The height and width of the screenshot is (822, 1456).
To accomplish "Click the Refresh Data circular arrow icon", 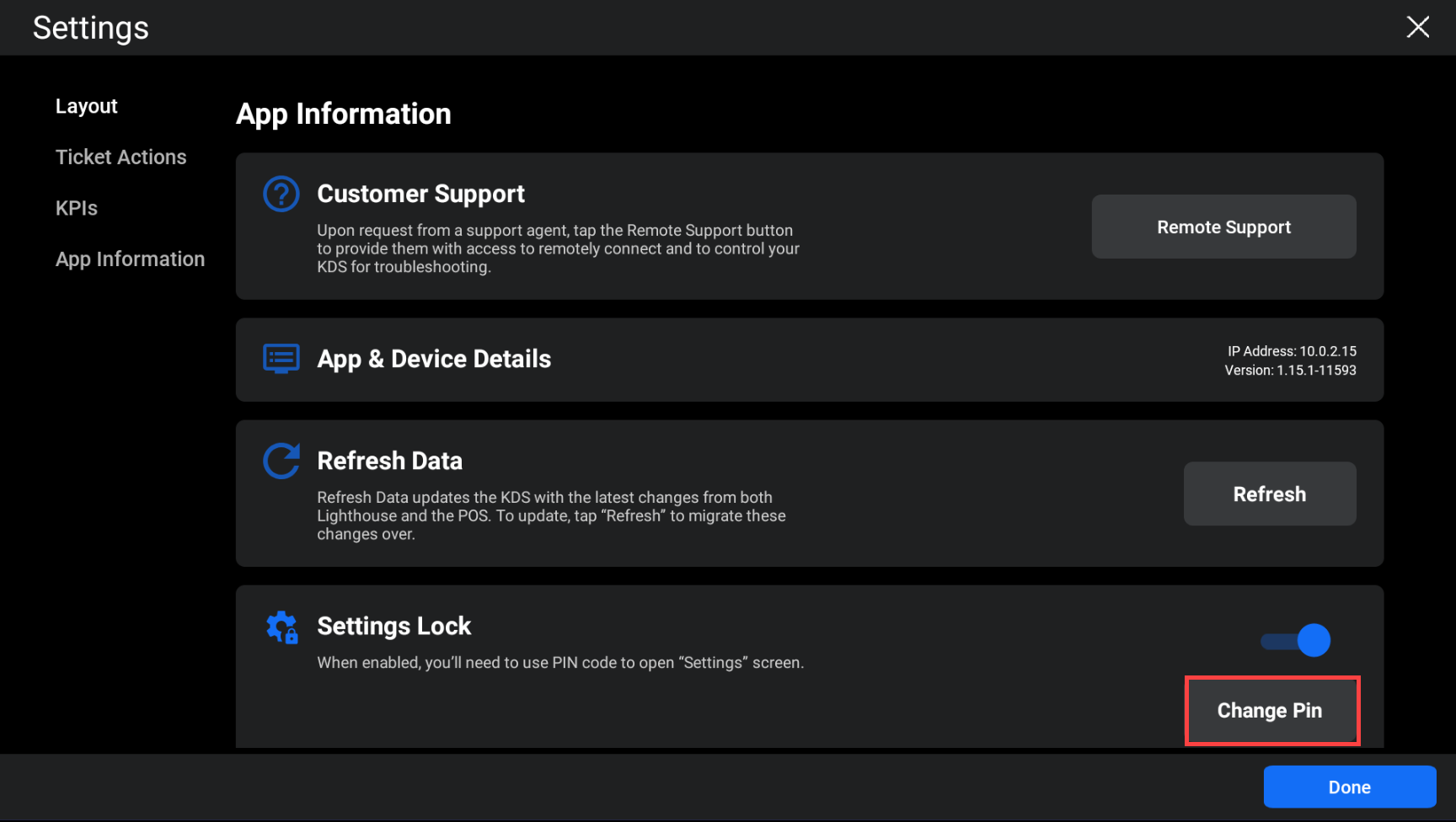I will pos(281,461).
